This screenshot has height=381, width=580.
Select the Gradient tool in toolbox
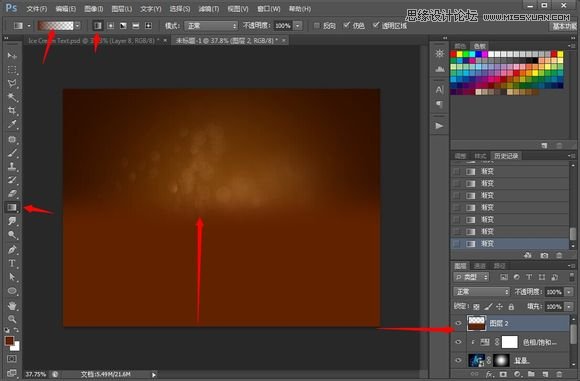pos(12,207)
